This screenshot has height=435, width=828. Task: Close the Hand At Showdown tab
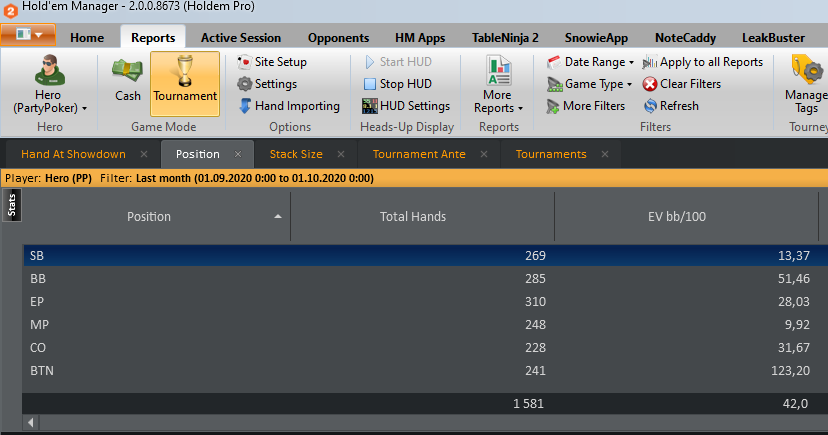[144, 154]
